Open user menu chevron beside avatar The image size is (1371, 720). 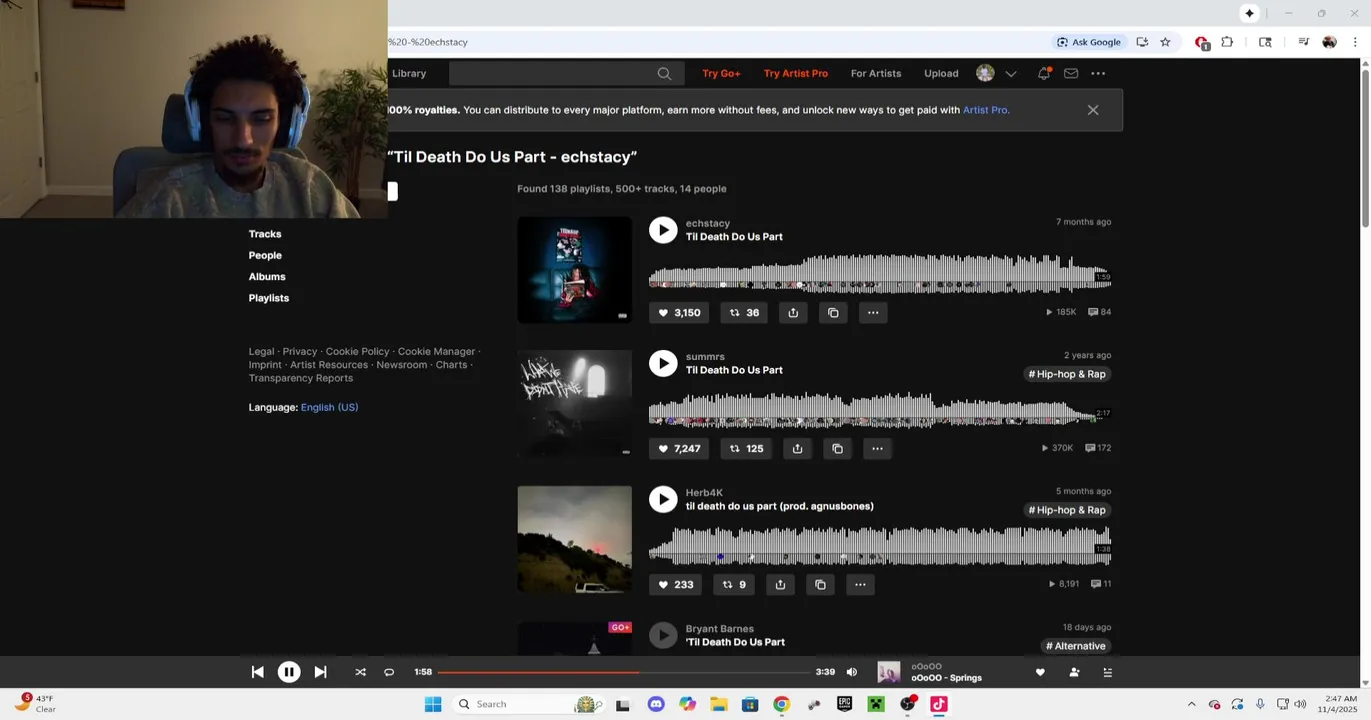tap(1011, 74)
